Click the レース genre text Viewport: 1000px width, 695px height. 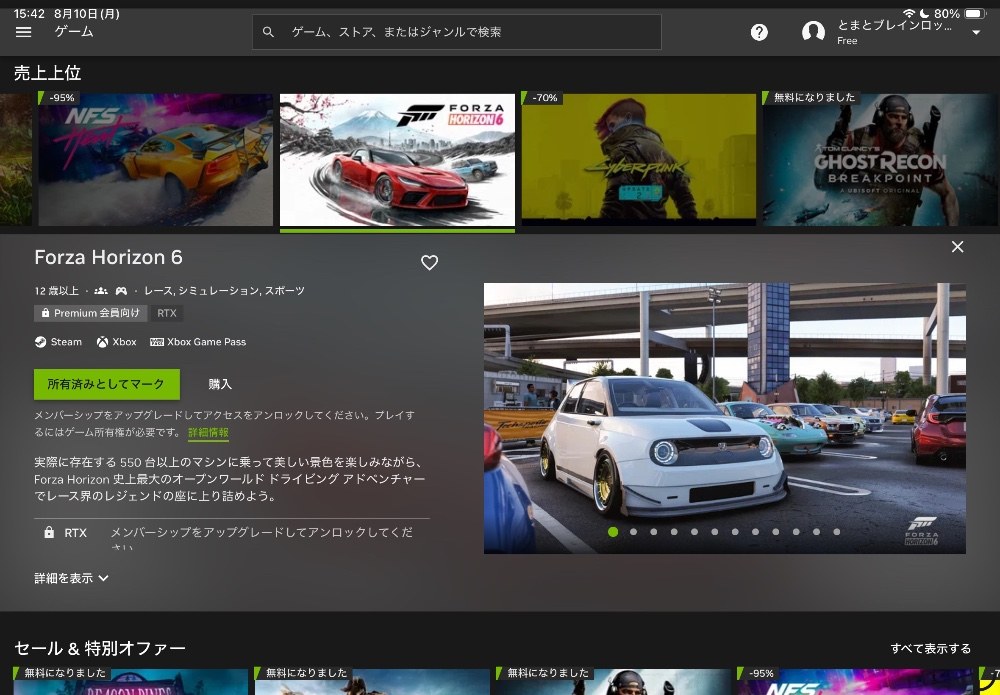pyautogui.click(x=158, y=291)
